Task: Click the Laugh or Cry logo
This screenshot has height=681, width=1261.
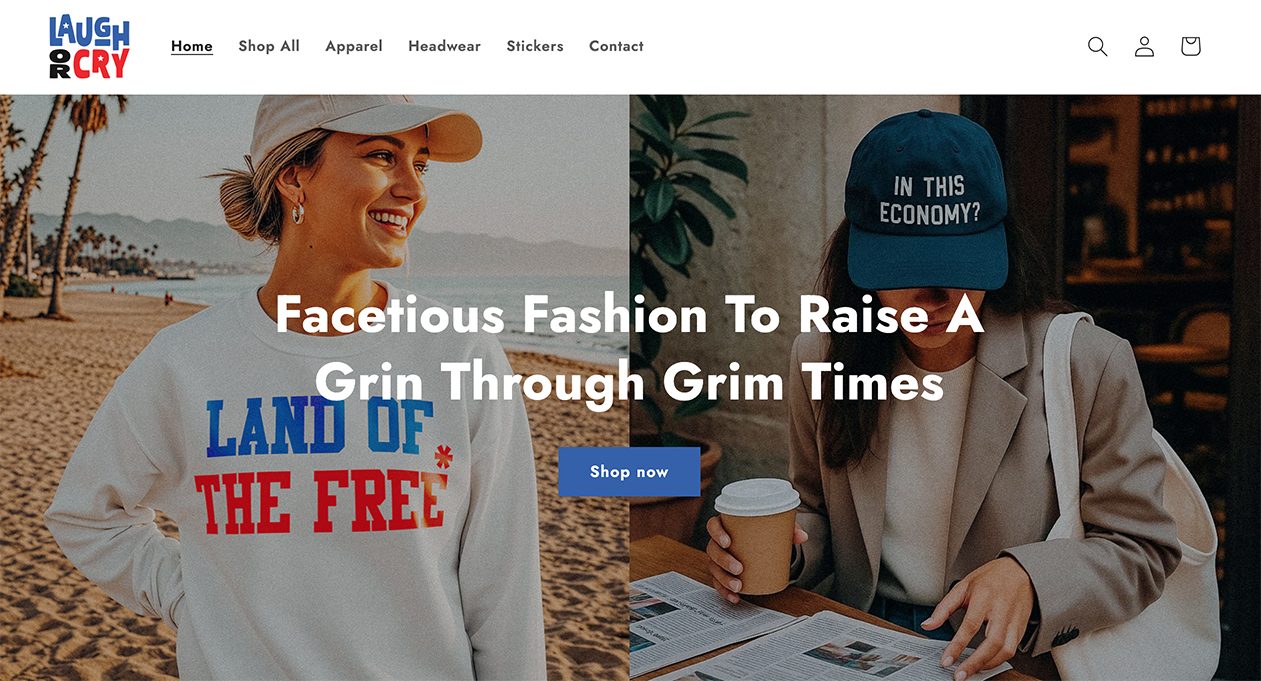Action: [89, 46]
